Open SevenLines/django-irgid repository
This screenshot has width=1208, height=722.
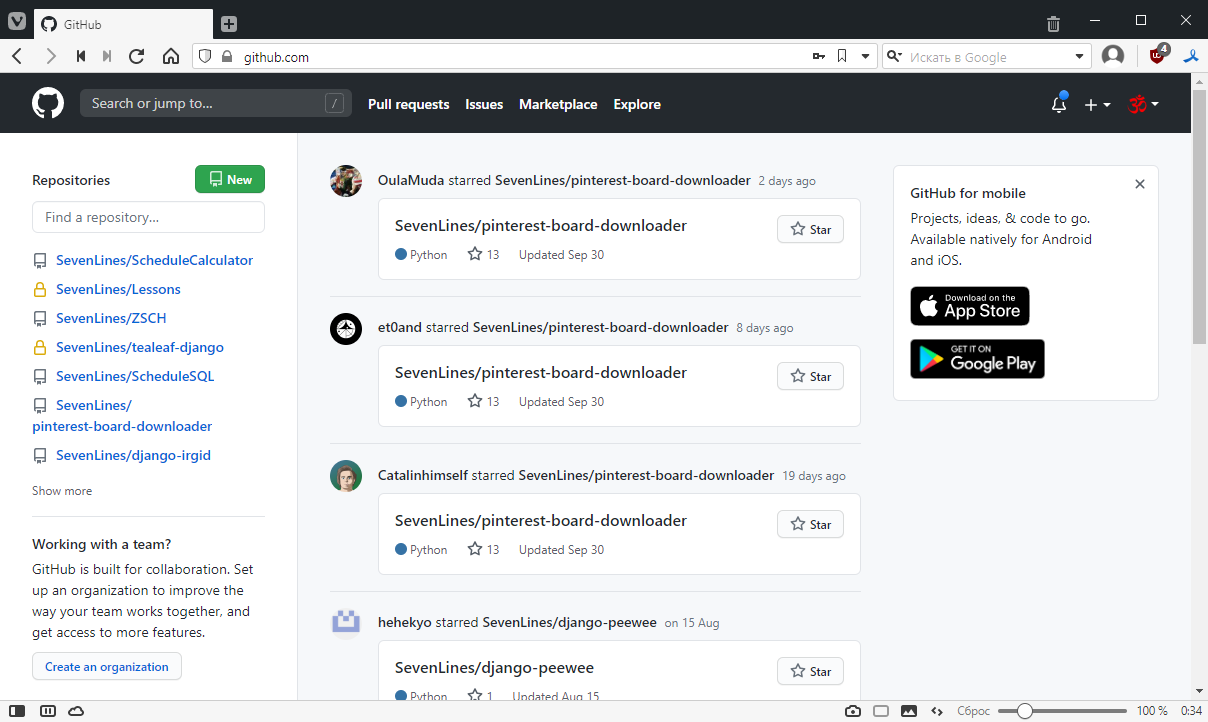click(133, 455)
